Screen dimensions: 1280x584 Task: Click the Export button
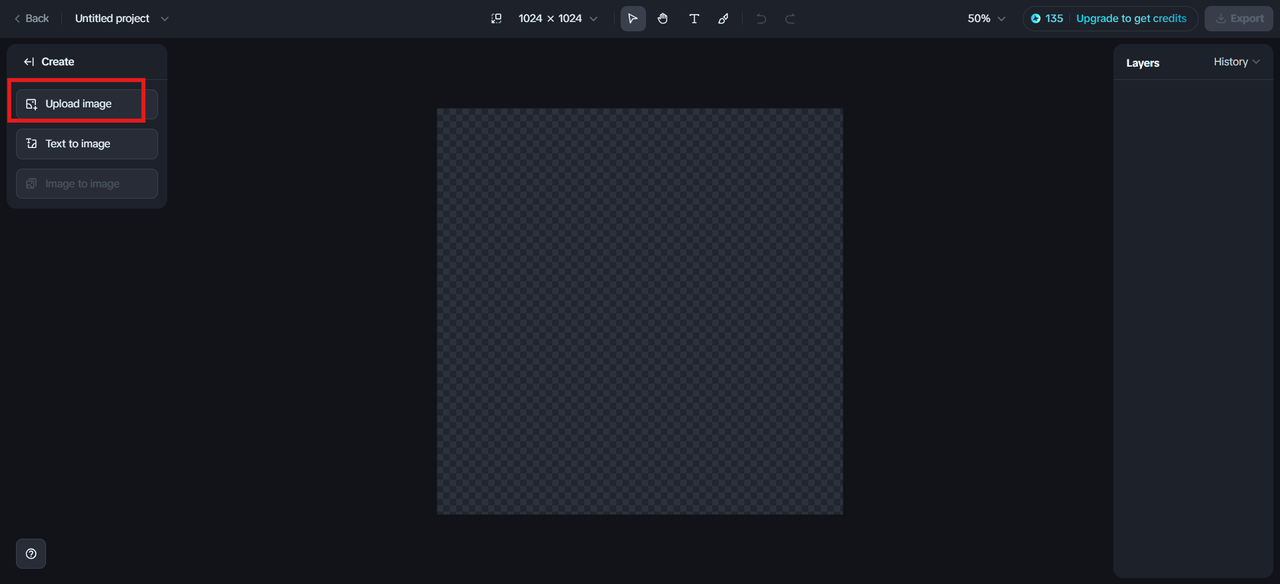(1239, 18)
